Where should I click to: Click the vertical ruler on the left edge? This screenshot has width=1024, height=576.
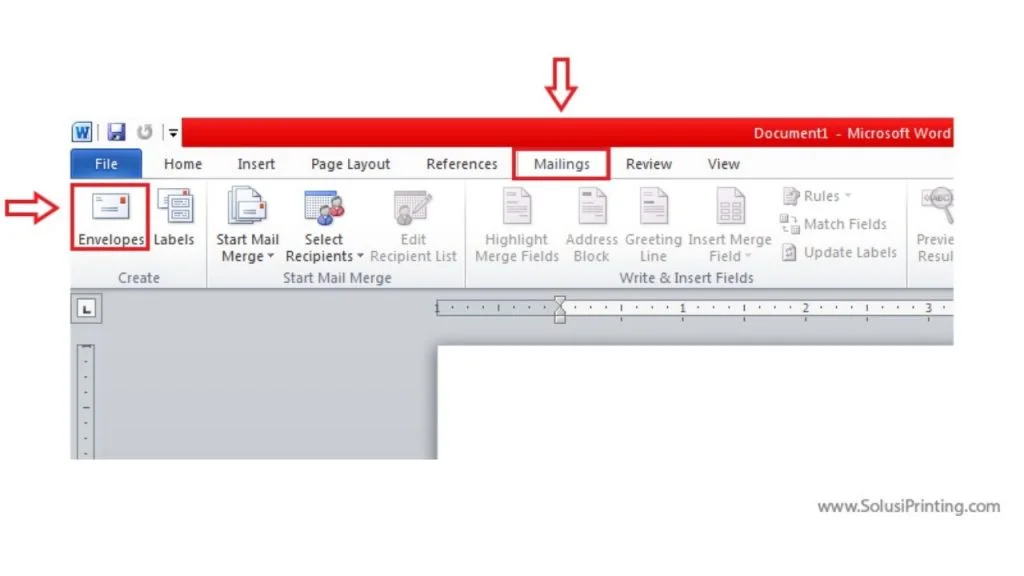86,401
